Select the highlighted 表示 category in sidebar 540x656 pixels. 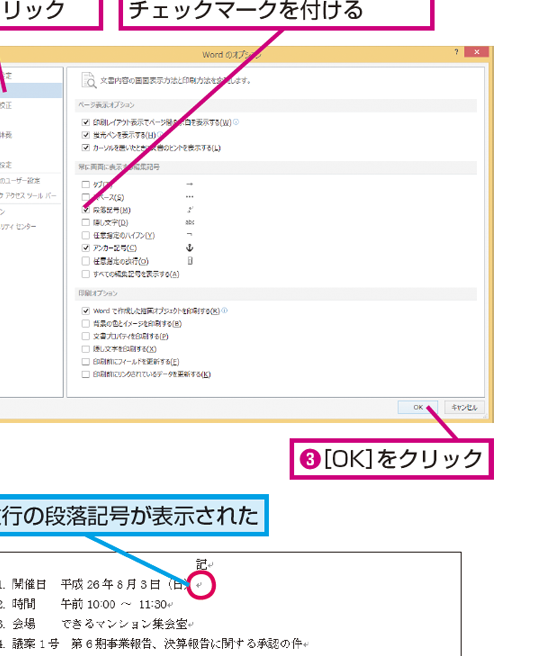click(x=31, y=90)
